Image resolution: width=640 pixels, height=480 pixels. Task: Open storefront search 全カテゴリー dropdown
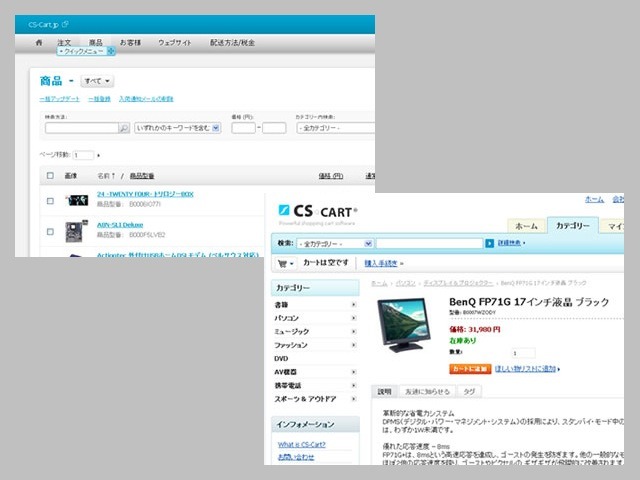tap(335, 244)
